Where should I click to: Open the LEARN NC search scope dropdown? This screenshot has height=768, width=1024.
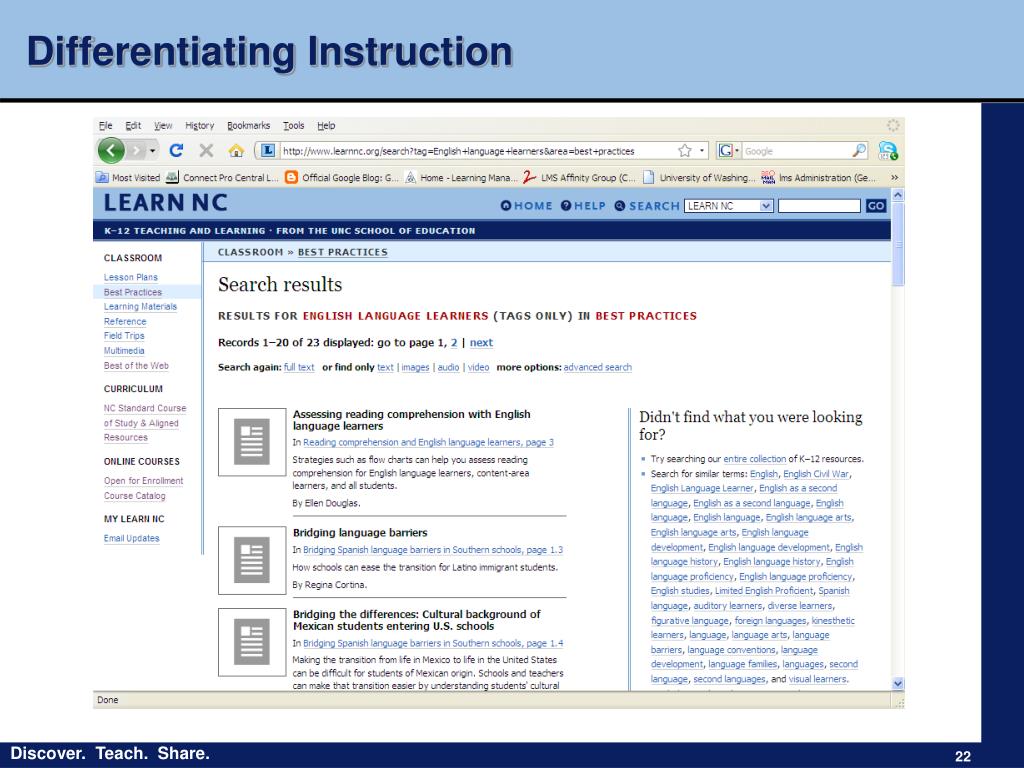(x=729, y=206)
